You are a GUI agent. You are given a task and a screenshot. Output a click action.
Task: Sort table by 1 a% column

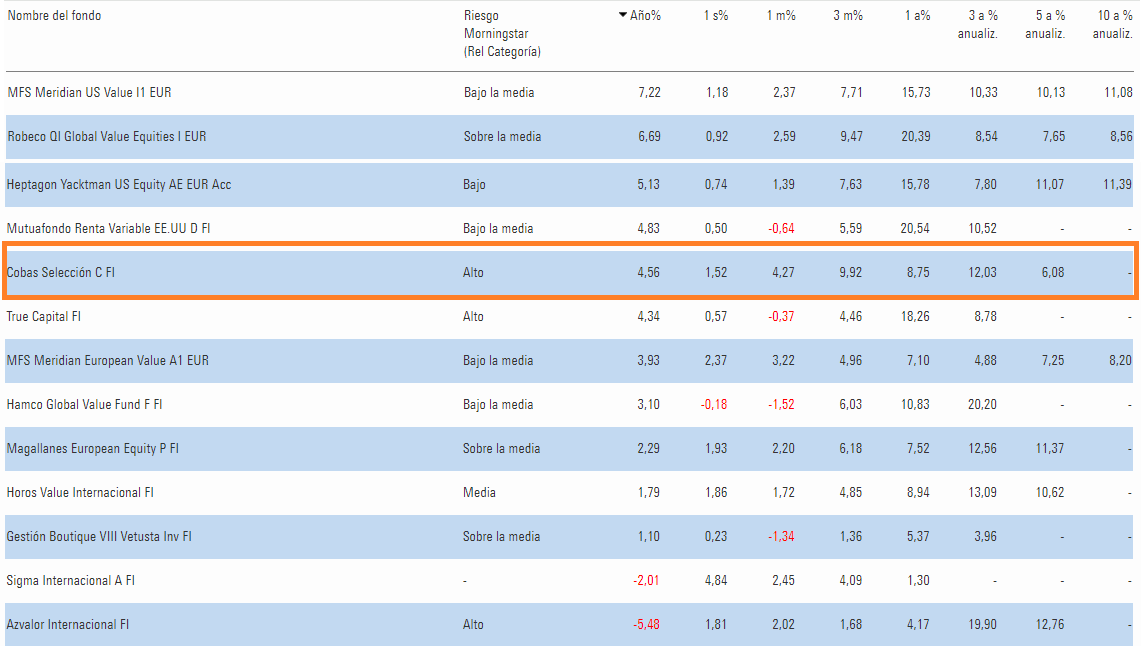pyautogui.click(x=916, y=16)
